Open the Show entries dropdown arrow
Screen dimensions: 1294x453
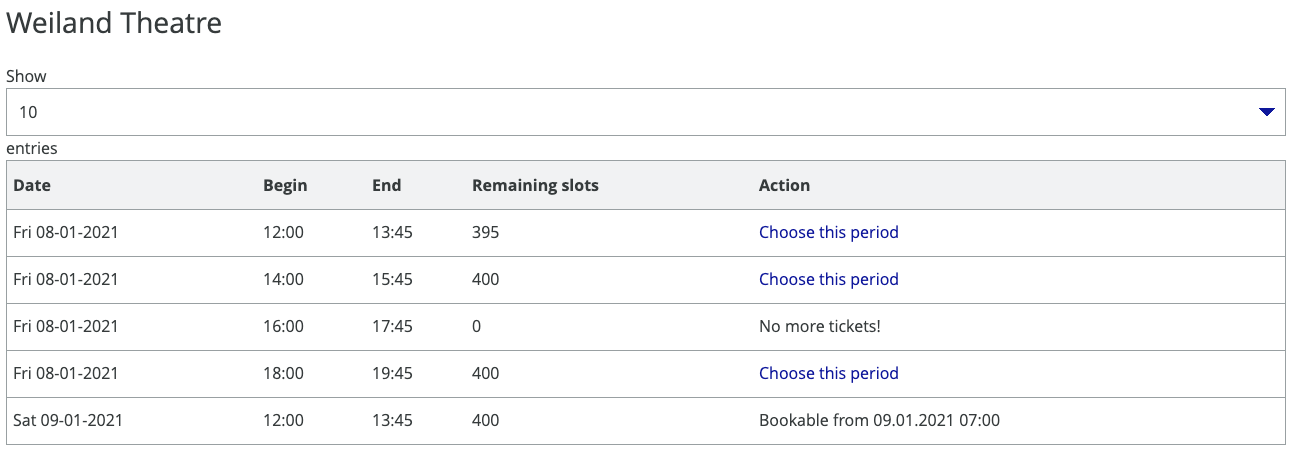1266,112
